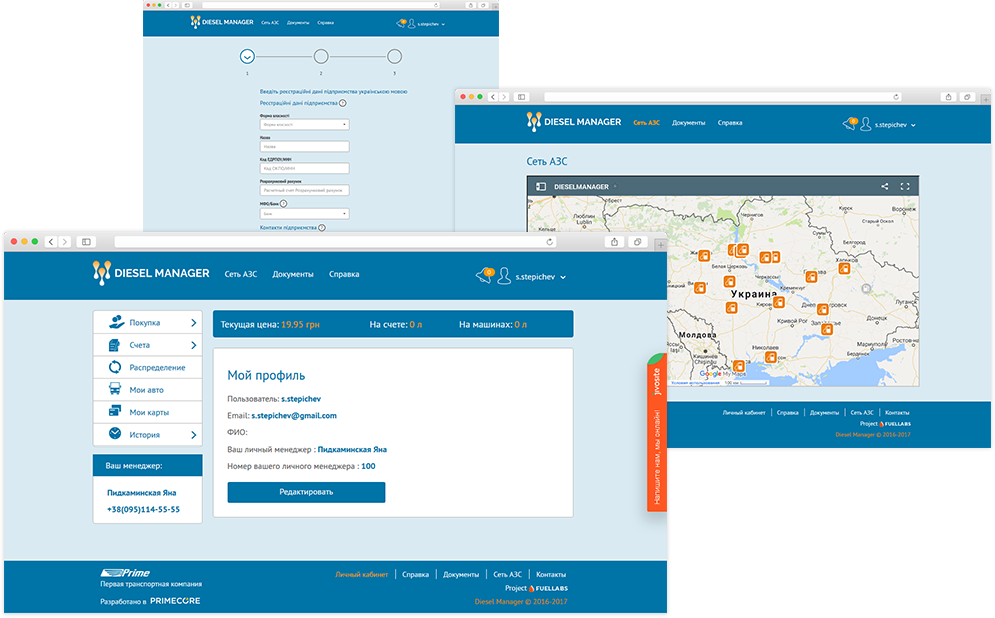Click Справка in map window navbar
This screenshot has width=995, height=618.
730,123
